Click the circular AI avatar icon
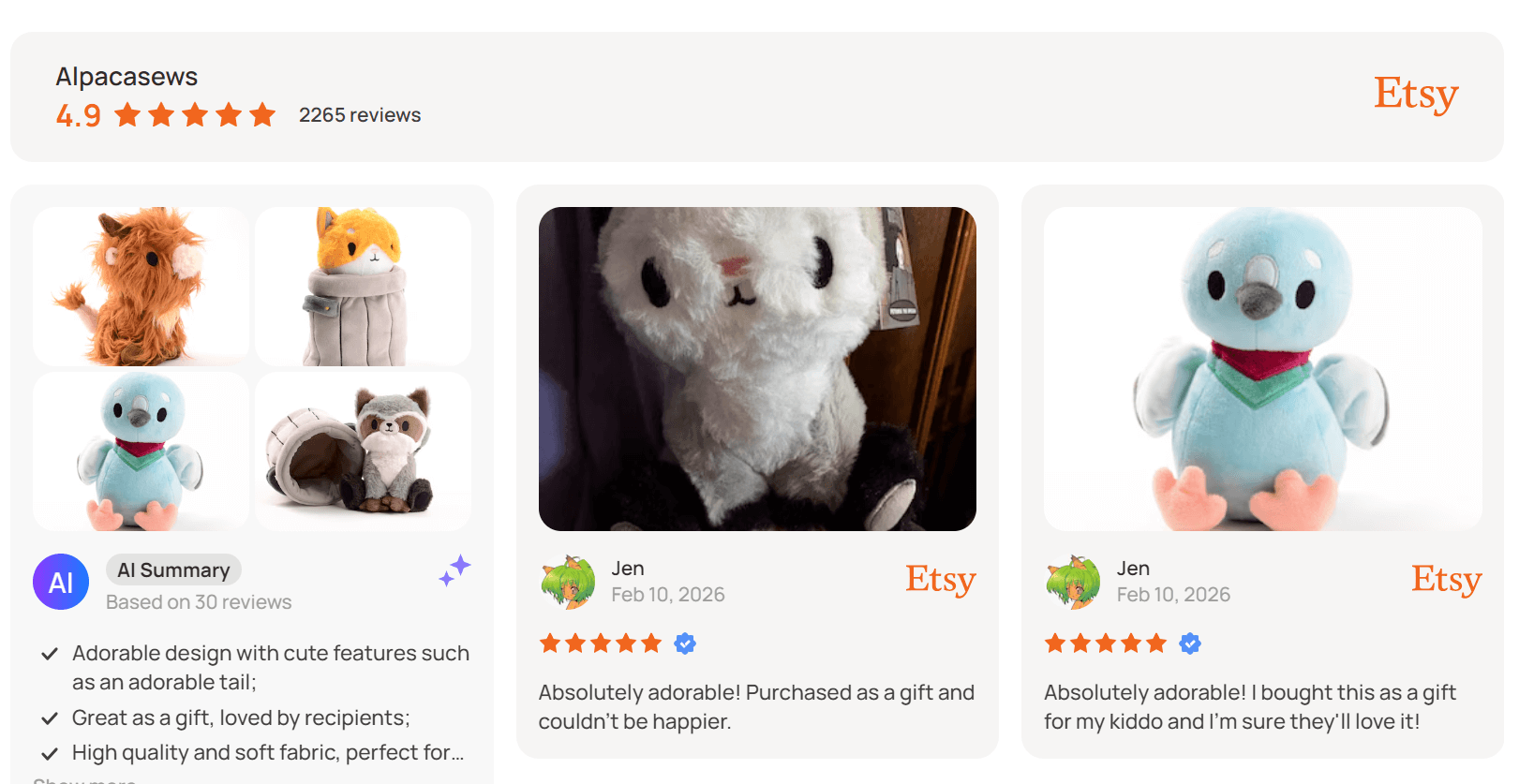Image resolution: width=1519 pixels, height=784 pixels. tap(61, 582)
